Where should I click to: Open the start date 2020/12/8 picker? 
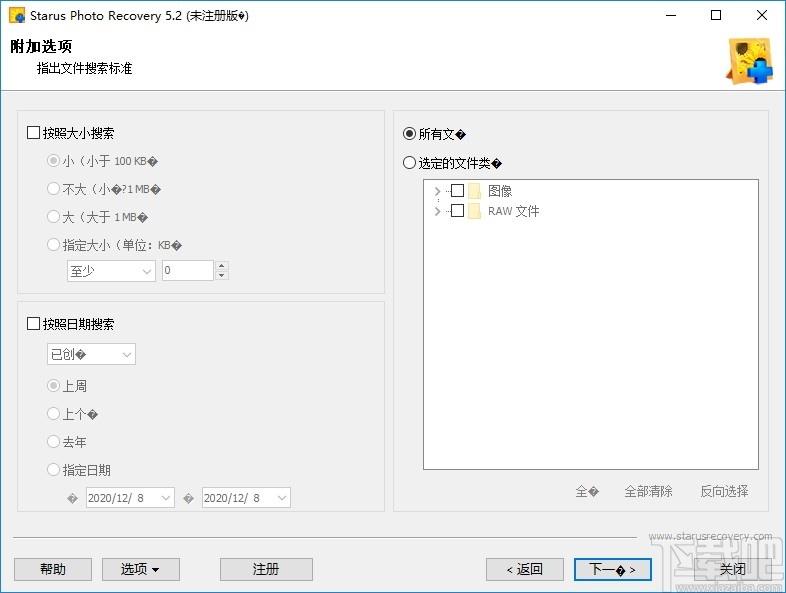pos(130,498)
